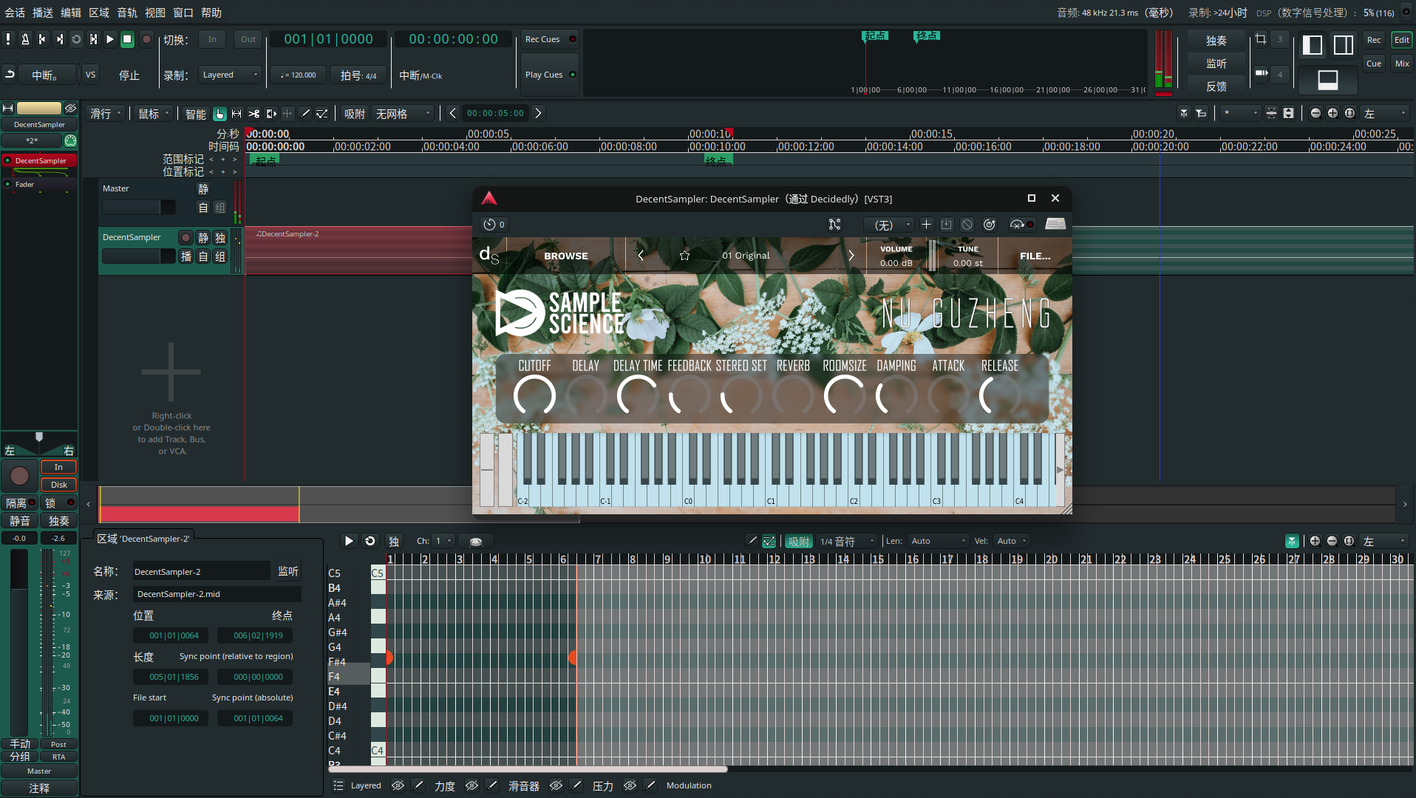Toggle 静音 mute on the mixer strip

[x=20, y=521]
